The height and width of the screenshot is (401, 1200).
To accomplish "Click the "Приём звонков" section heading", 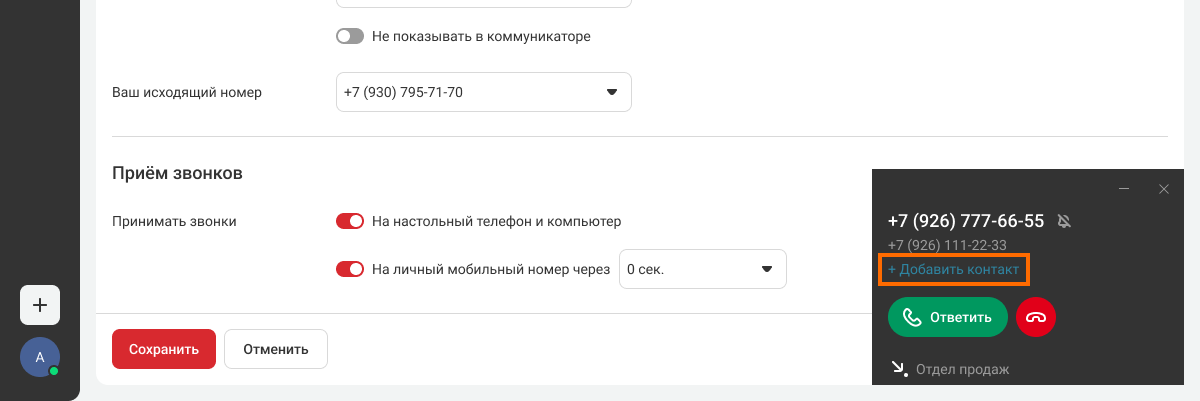I will tap(177, 173).
